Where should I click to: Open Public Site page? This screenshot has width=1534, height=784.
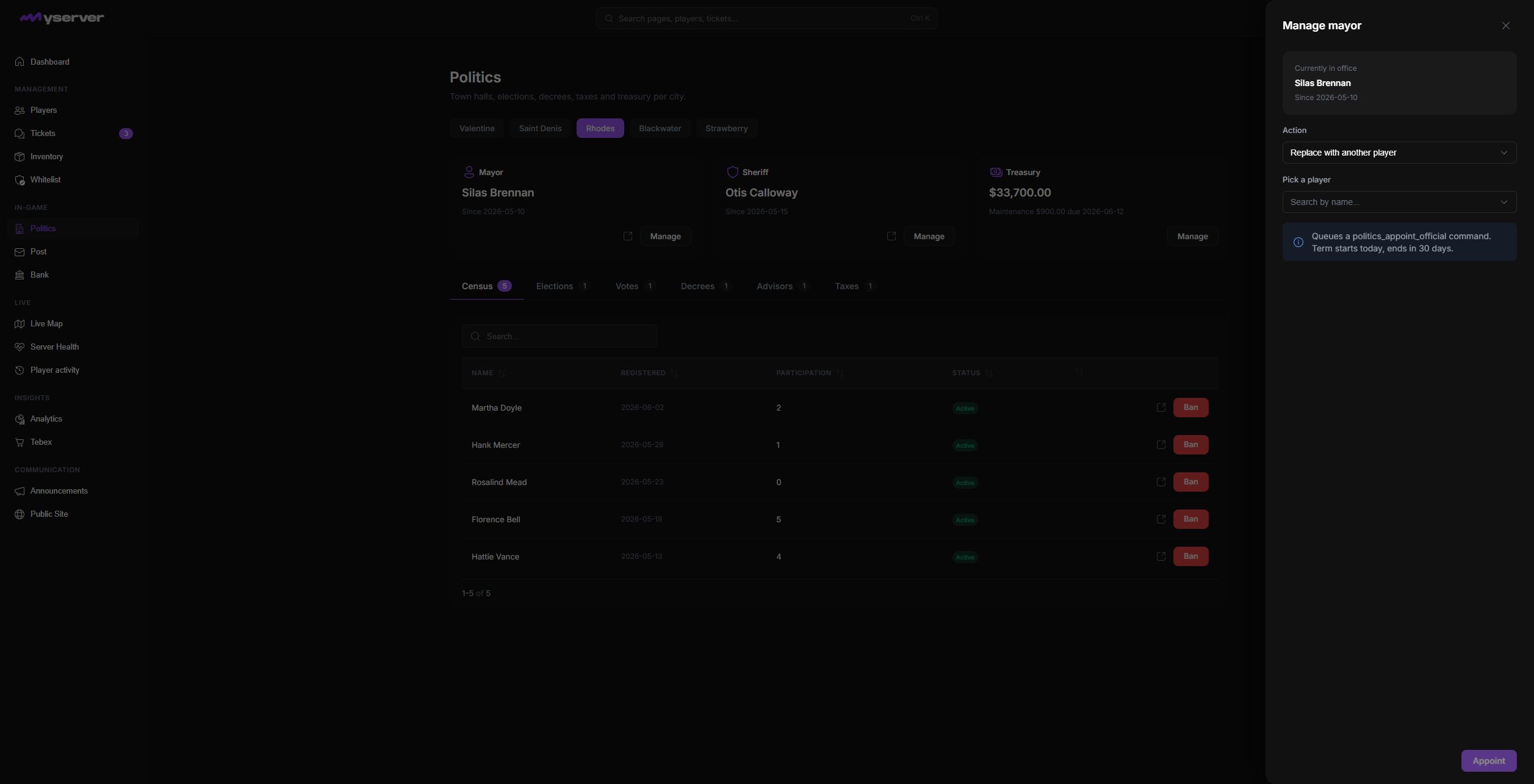click(x=73, y=514)
